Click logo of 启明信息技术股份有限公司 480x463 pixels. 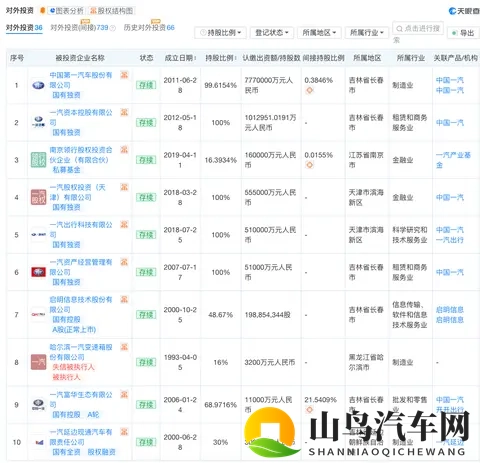tap(38, 315)
